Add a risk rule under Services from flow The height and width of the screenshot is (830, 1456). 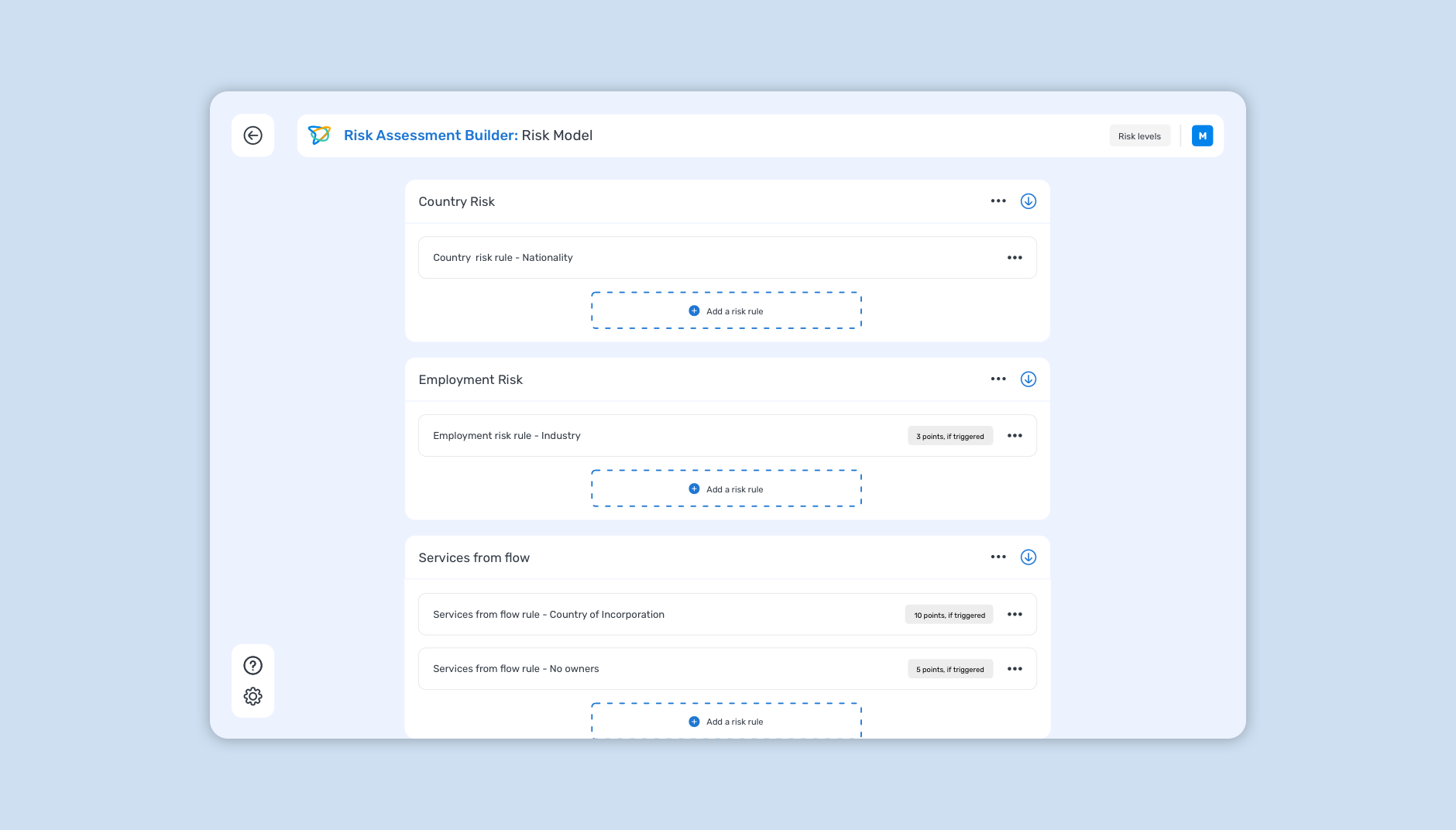pos(726,721)
